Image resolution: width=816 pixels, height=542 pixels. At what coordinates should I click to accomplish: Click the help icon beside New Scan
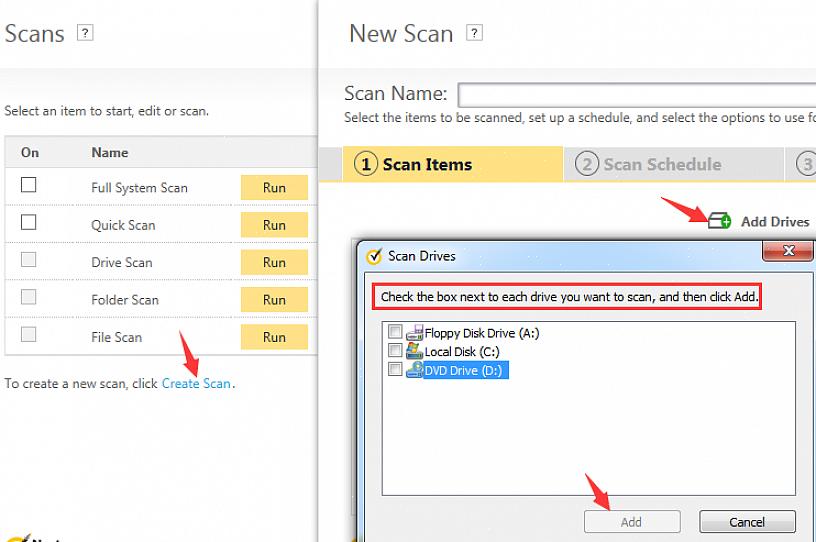(475, 33)
